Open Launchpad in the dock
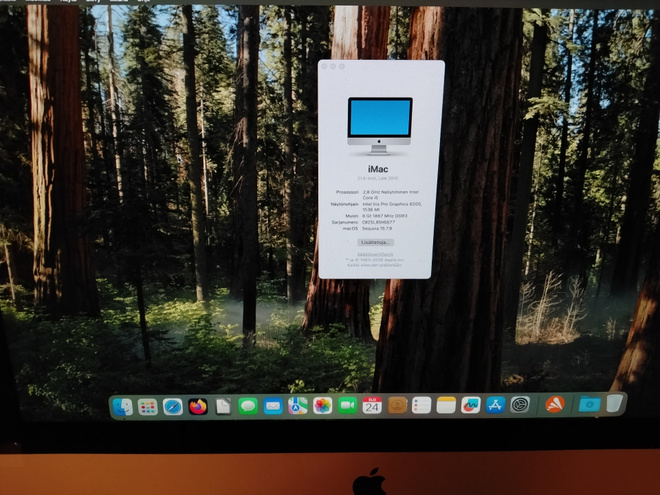This screenshot has height=495, width=660. tap(147, 407)
